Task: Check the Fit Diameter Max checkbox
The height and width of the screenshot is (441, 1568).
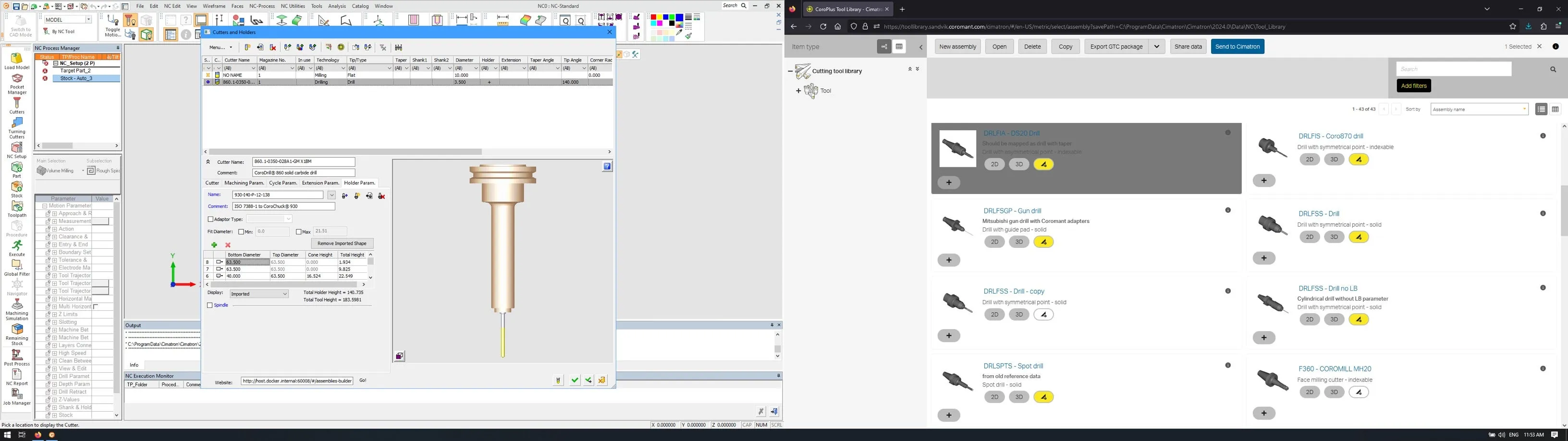Action: 299,232
